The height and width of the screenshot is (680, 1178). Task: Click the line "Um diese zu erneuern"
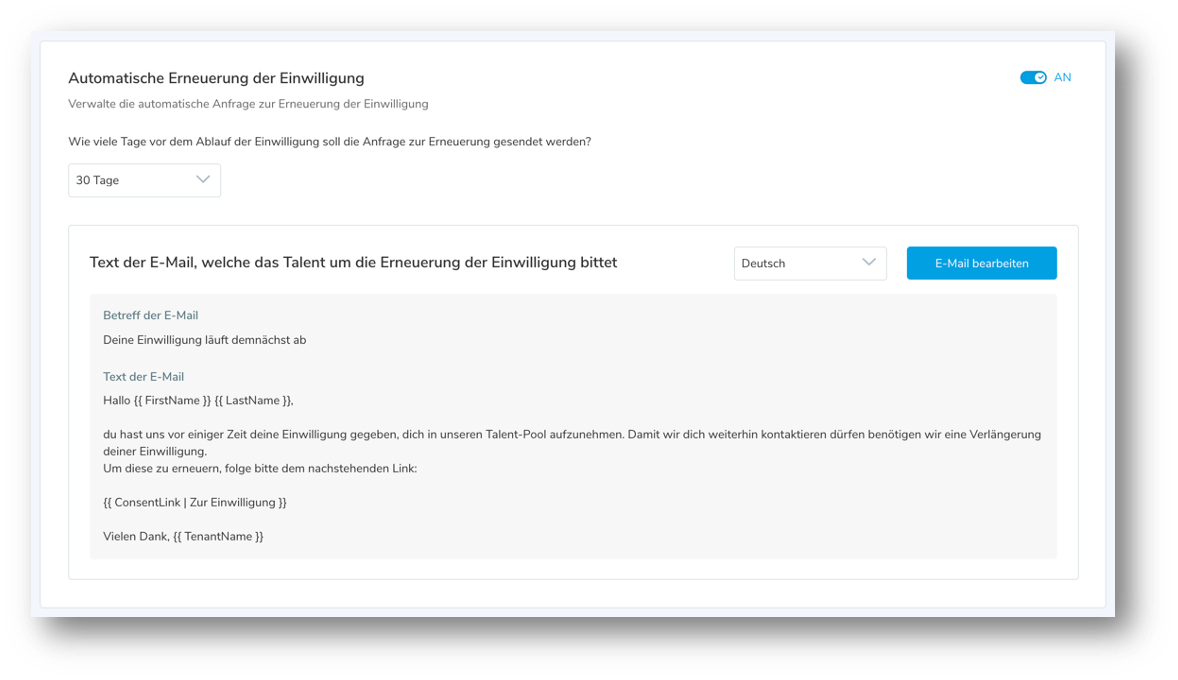260,468
